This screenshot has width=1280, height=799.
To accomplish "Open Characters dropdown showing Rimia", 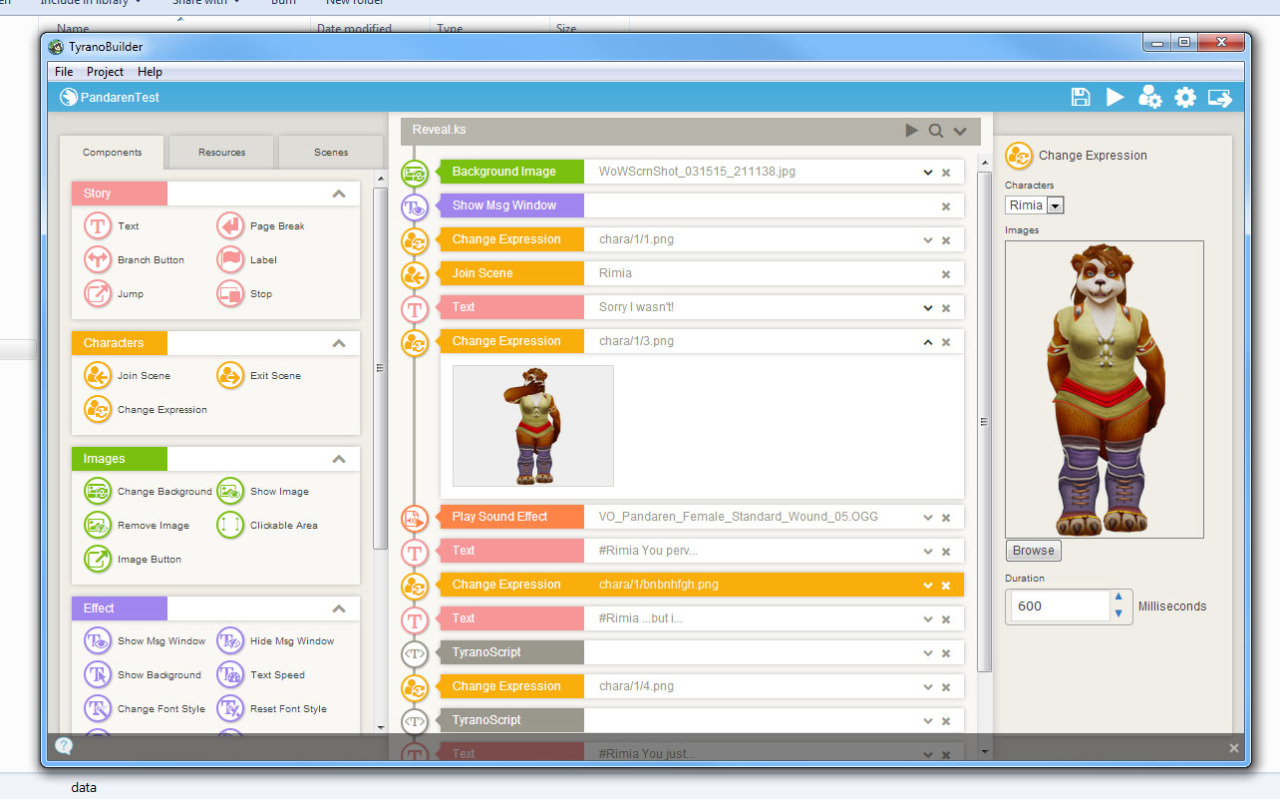I will [1034, 205].
